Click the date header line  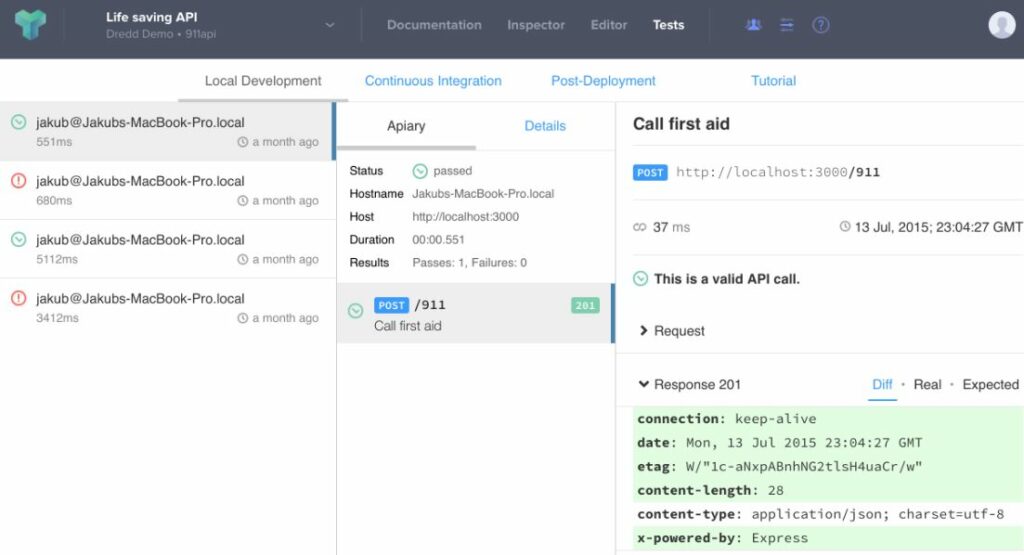pos(828,443)
